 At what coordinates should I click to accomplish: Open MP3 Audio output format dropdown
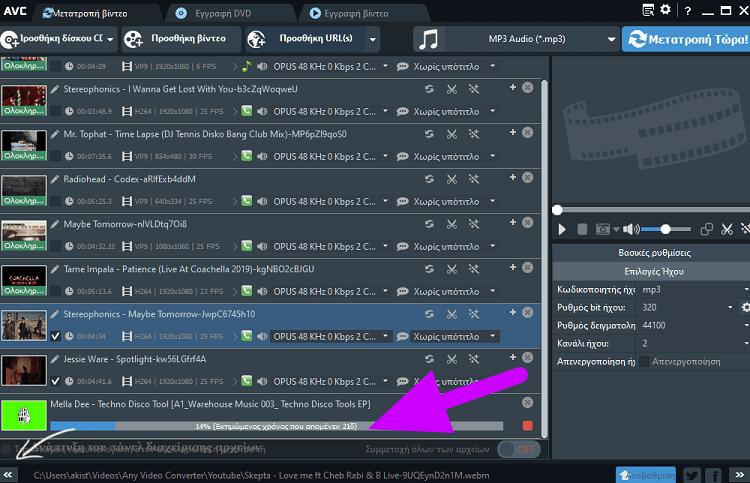(x=516, y=39)
